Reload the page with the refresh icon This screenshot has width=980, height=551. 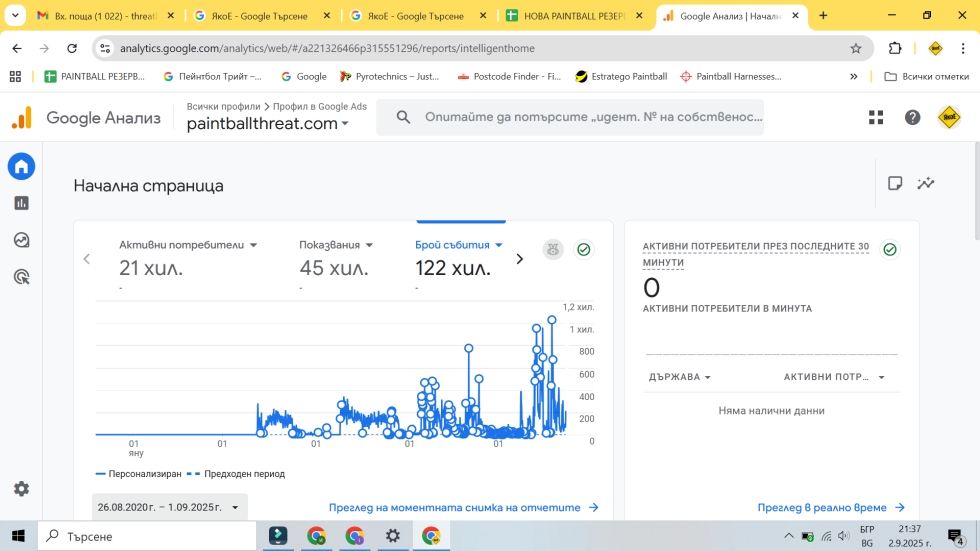pos(72,48)
